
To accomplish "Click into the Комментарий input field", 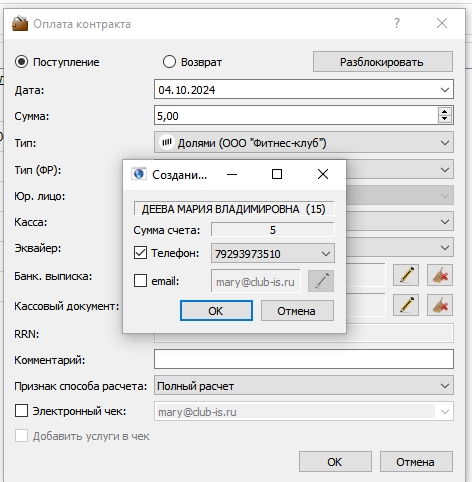I will pos(304,359).
